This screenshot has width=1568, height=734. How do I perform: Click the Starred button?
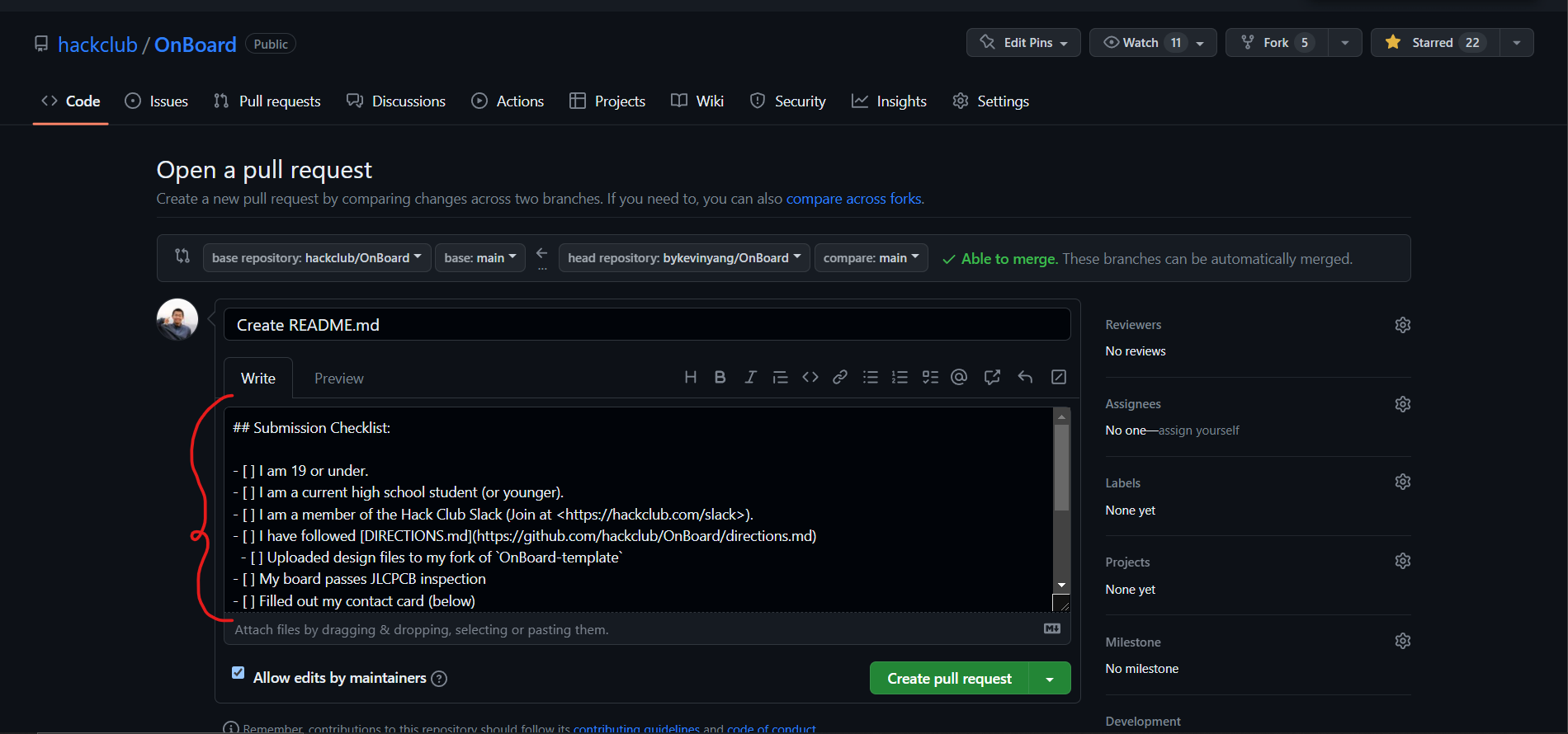pos(1435,43)
